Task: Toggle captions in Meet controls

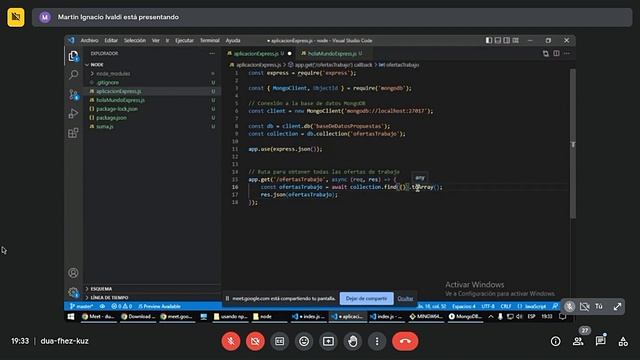Action: 280,341
